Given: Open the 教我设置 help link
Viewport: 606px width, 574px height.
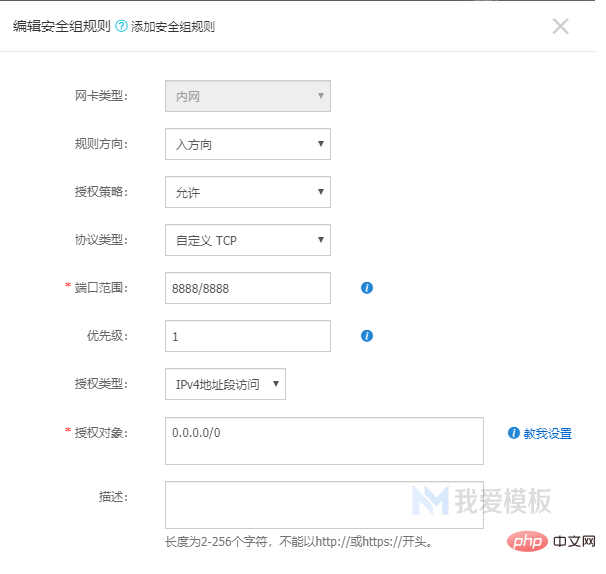Looking at the screenshot, I should pyautogui.click(x=547, y=433).
